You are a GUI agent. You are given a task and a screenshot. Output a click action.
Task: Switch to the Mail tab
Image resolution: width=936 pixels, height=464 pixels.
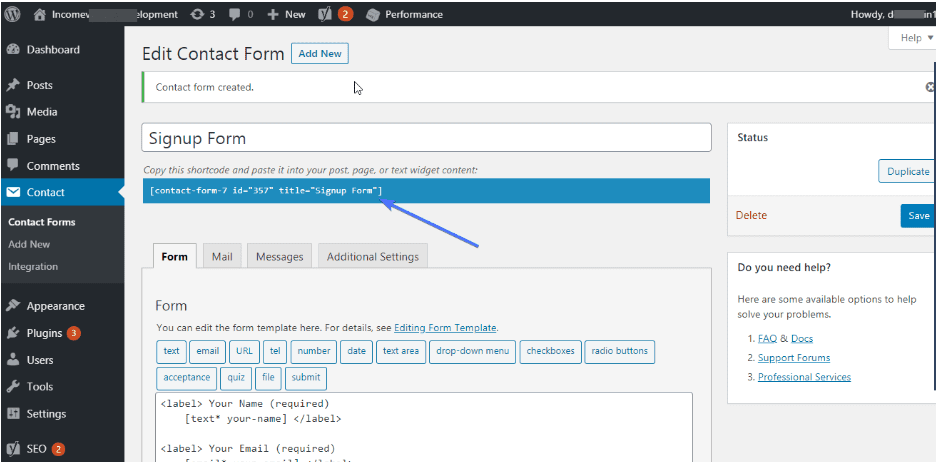tap(222, 257)
